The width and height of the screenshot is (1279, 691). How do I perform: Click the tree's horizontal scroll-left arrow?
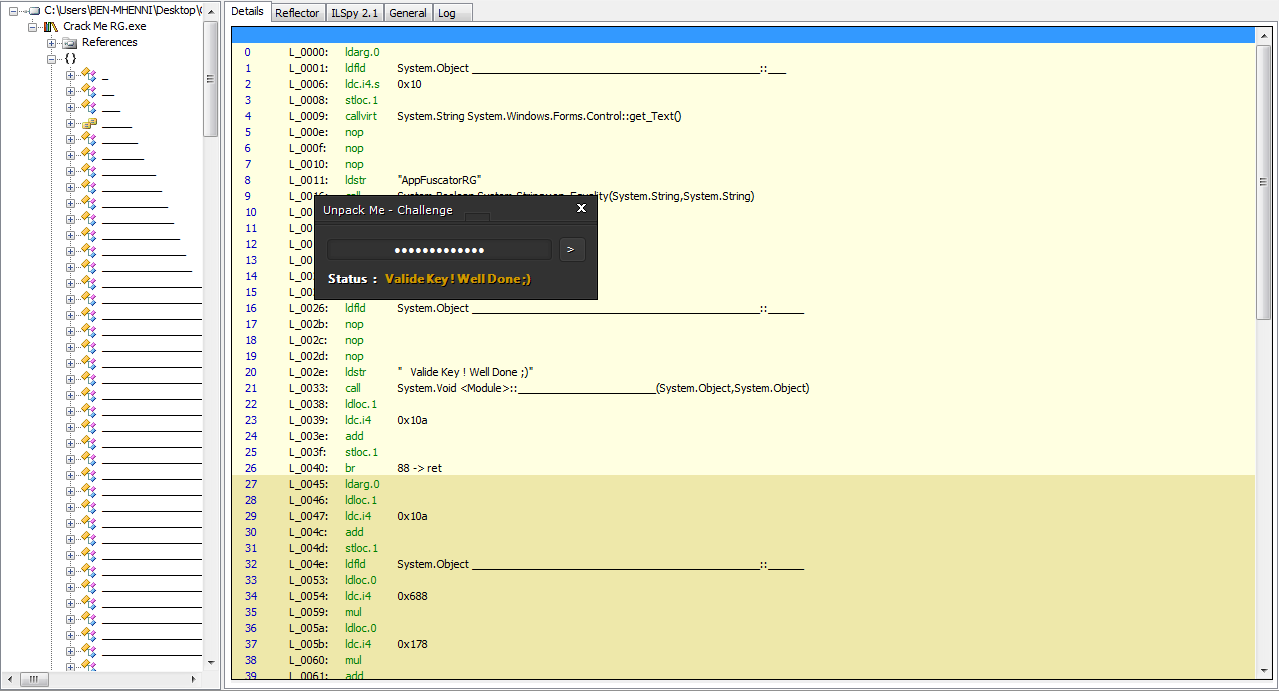point(10,679)
